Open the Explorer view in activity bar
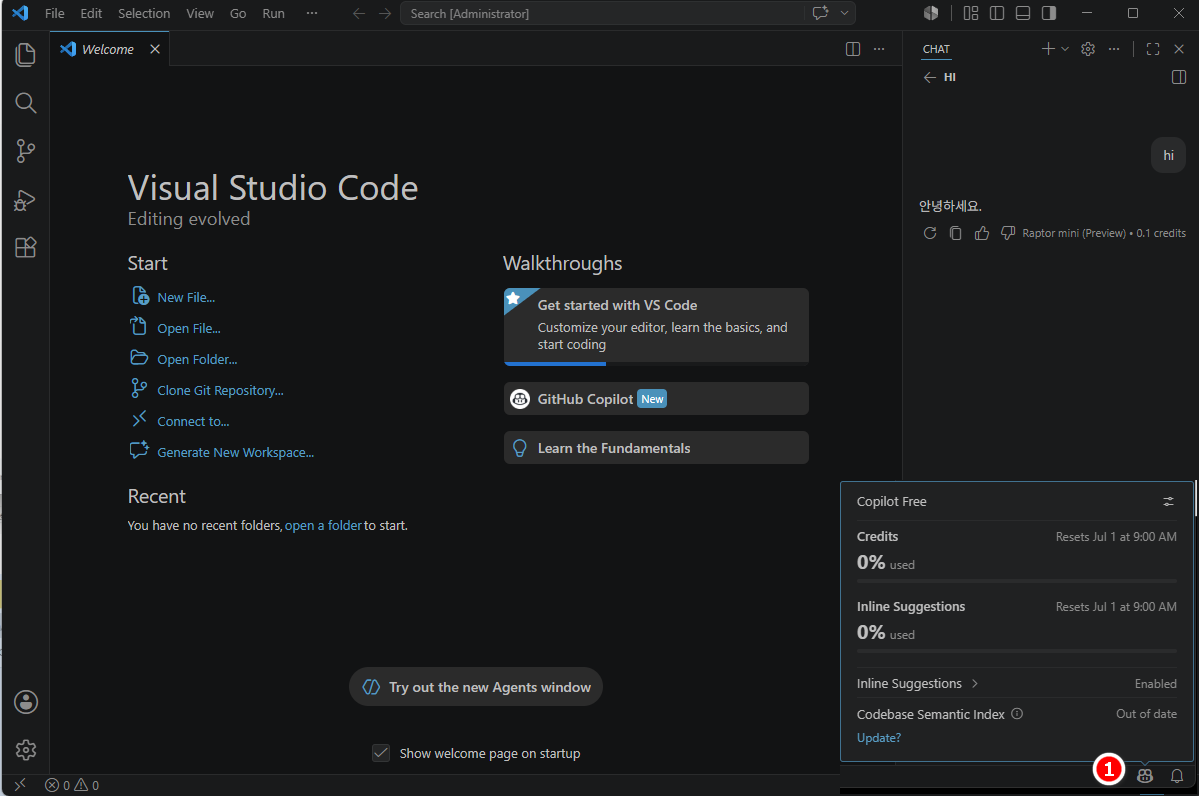Image resolution: width=1199 pixels, height=796 pixels. (25, 54)
